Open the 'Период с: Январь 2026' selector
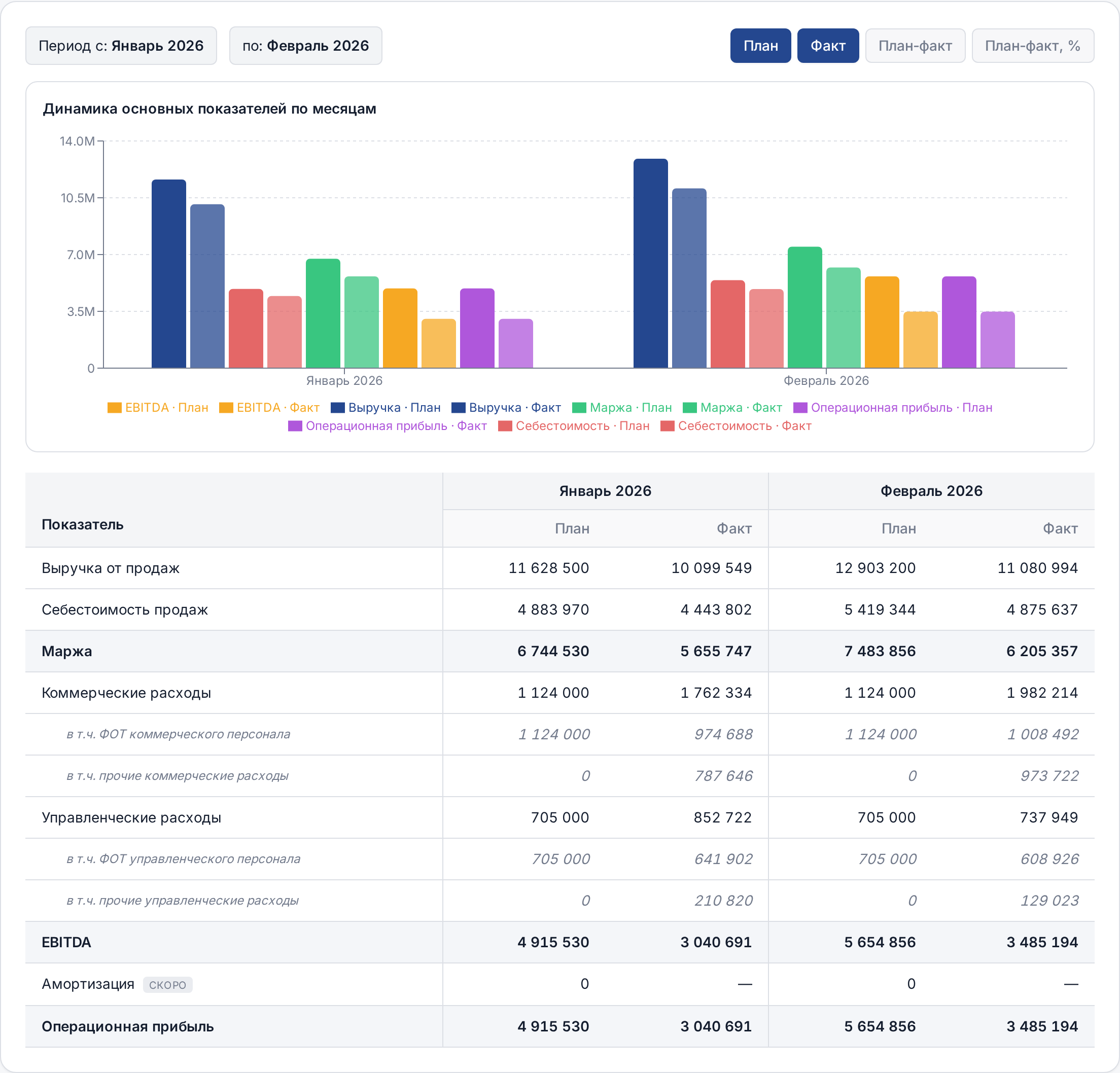The height and width of the screenshot is (1073, 1120). click(x=121, y=46)
